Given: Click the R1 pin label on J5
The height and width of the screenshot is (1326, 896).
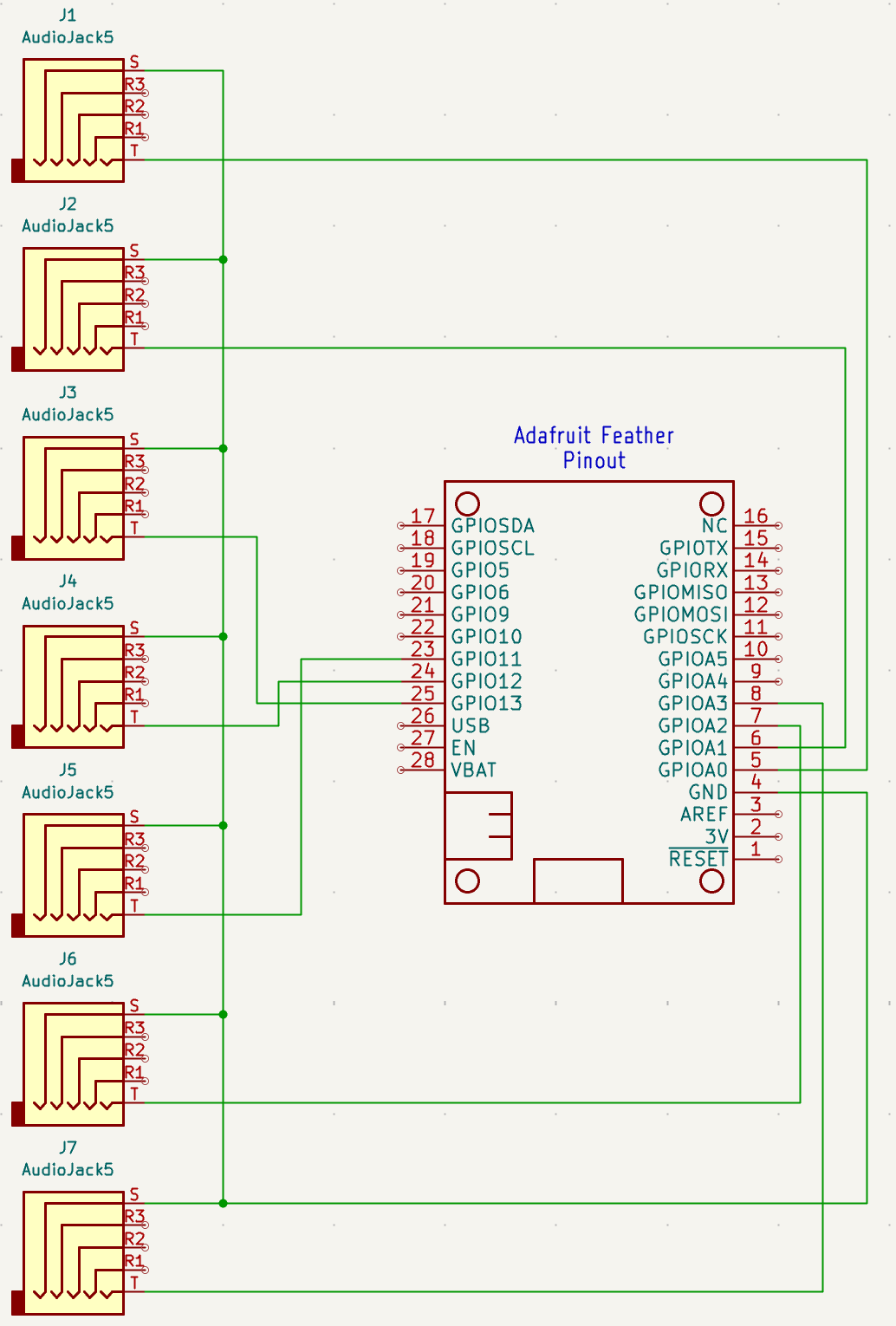Looking at the screenshot, I should tap(134, 884).
